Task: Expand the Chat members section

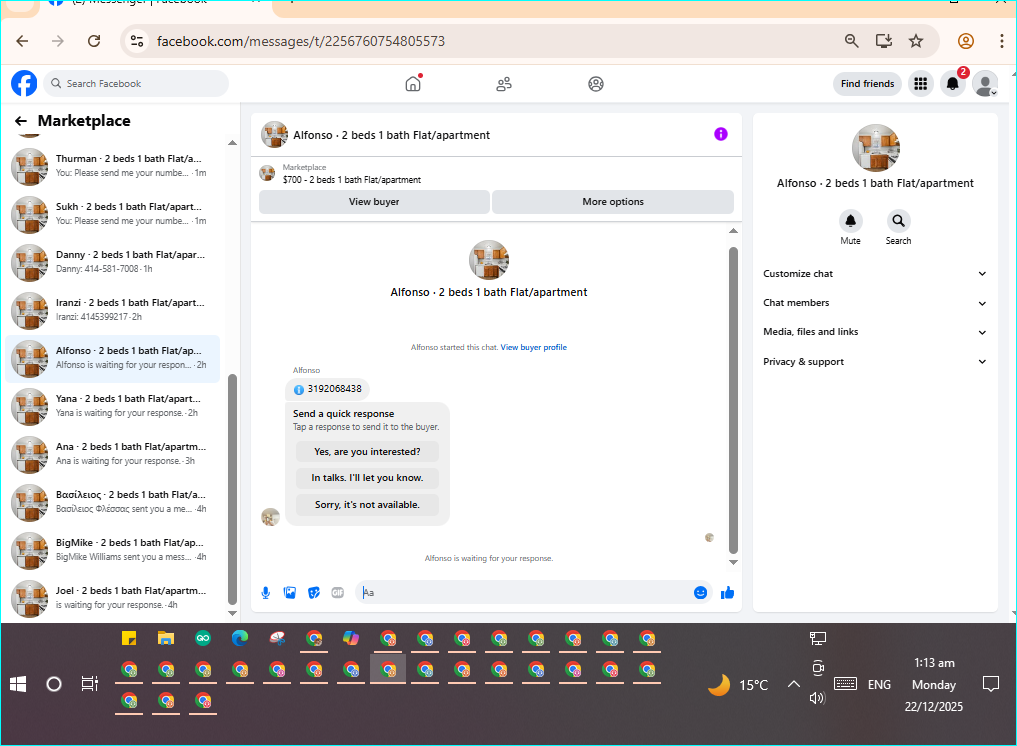Action: tap(875, 303)
